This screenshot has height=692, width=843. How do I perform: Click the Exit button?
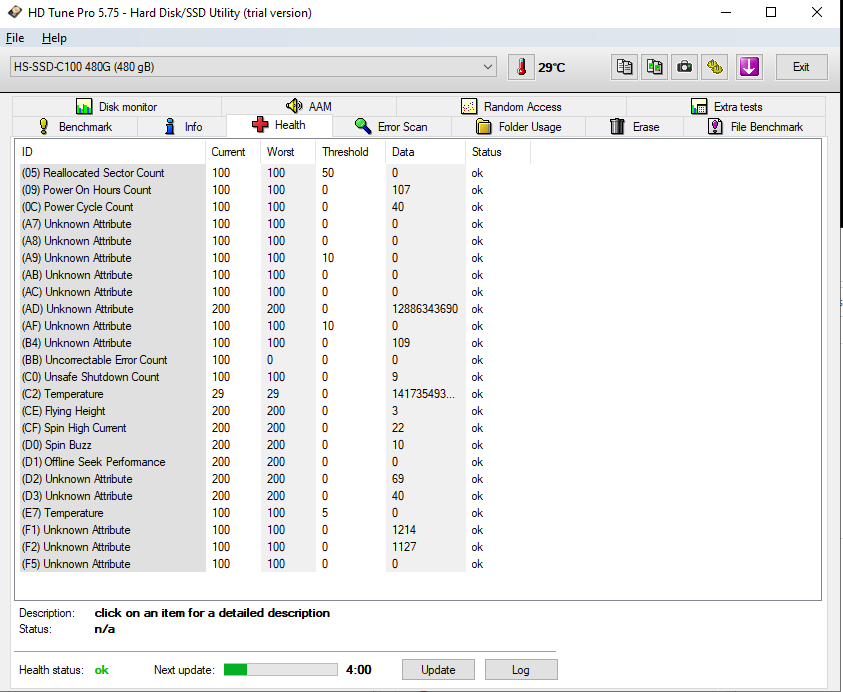(801, 67)
